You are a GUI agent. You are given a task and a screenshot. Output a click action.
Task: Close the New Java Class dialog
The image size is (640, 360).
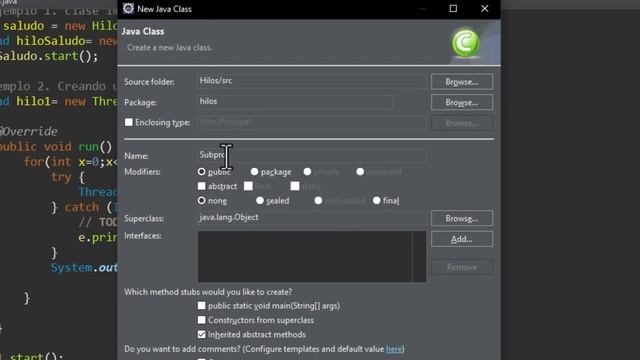coord(484,9)
